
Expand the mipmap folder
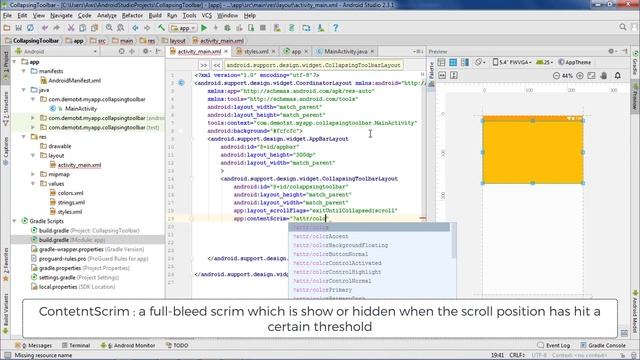pyautogui.click(x=33, y=174)
